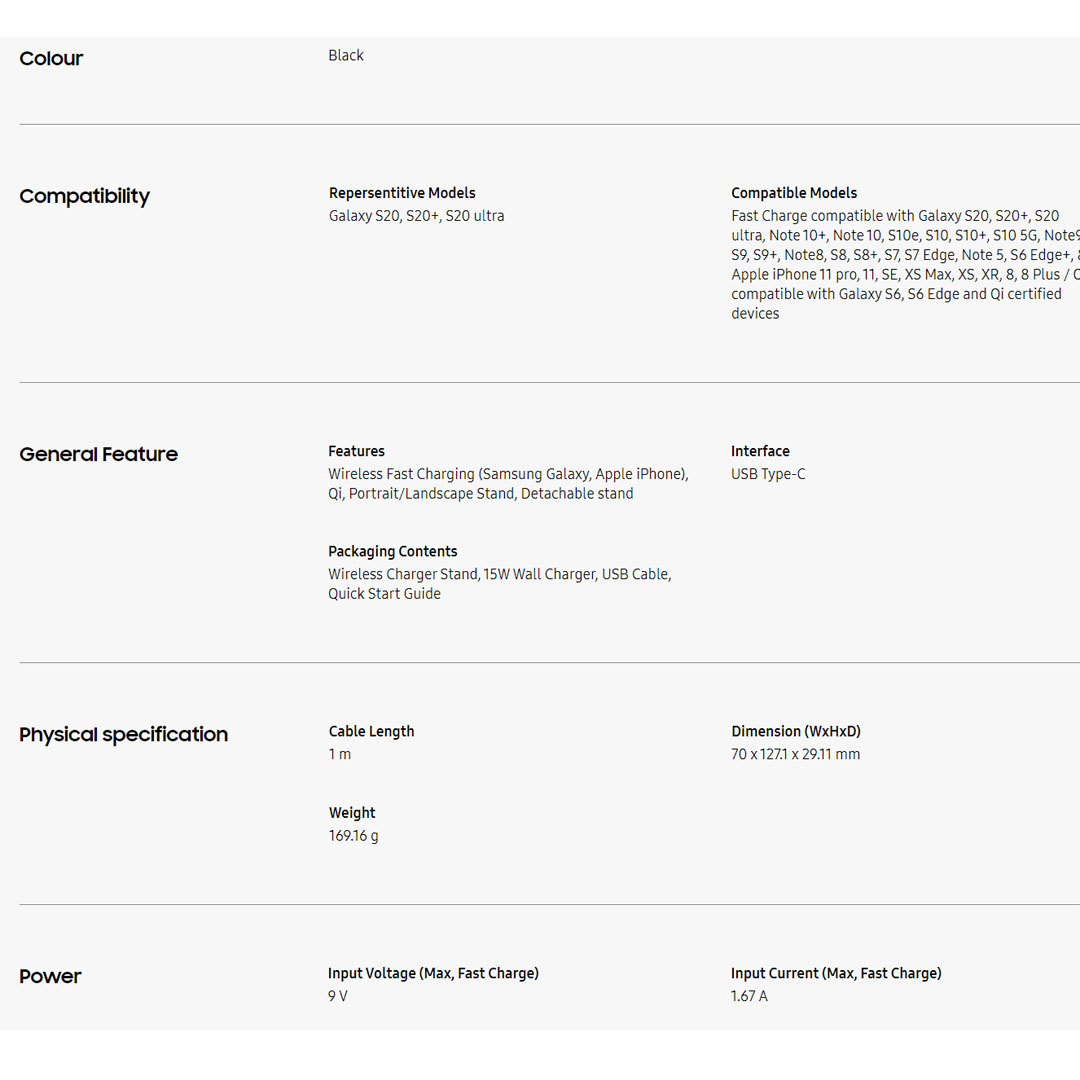Click the Physical specification heading
Image resolution: width=1080 pixels, height=1080 pixels.
coord(123,735)
